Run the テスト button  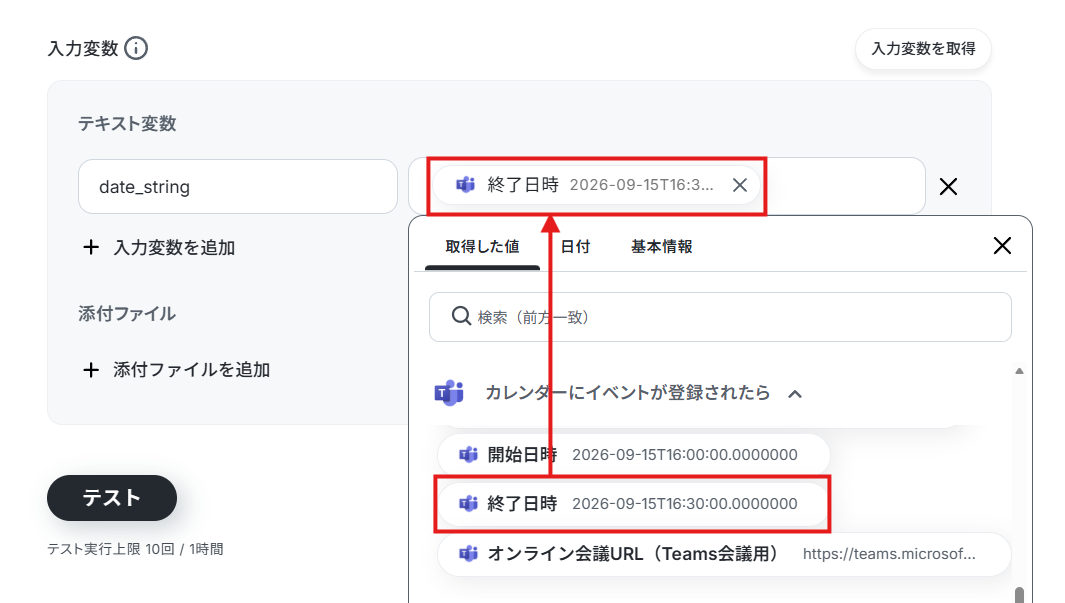pos(112,498)
